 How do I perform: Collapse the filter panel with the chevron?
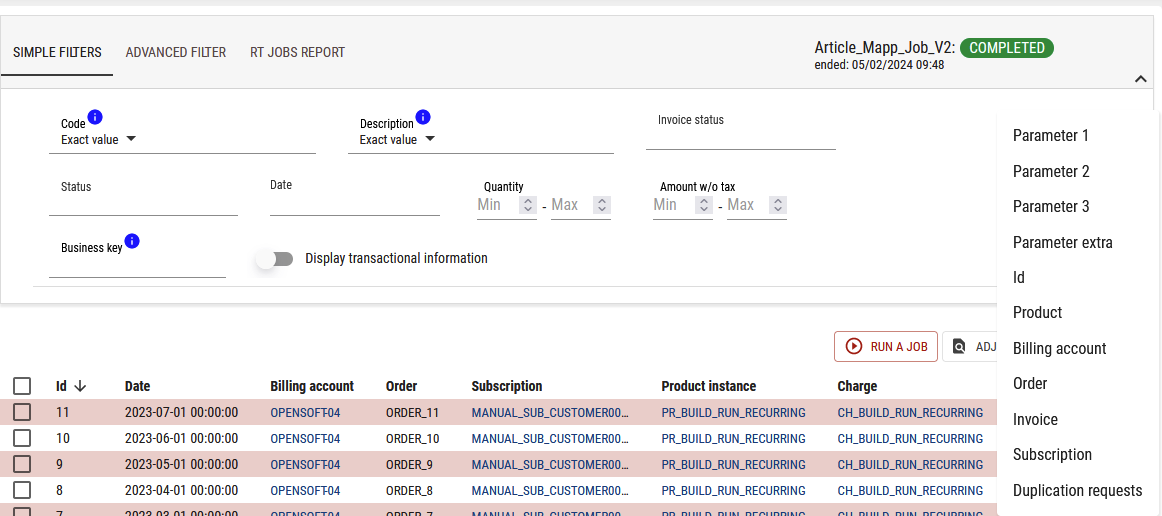pyautogui.click(x=1141, y=79)
